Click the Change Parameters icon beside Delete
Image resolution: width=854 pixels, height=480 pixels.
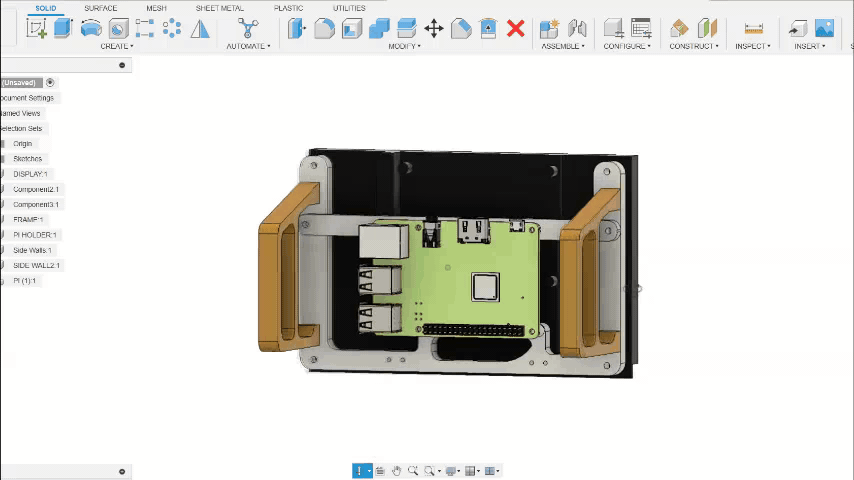[x=488, y=28]
